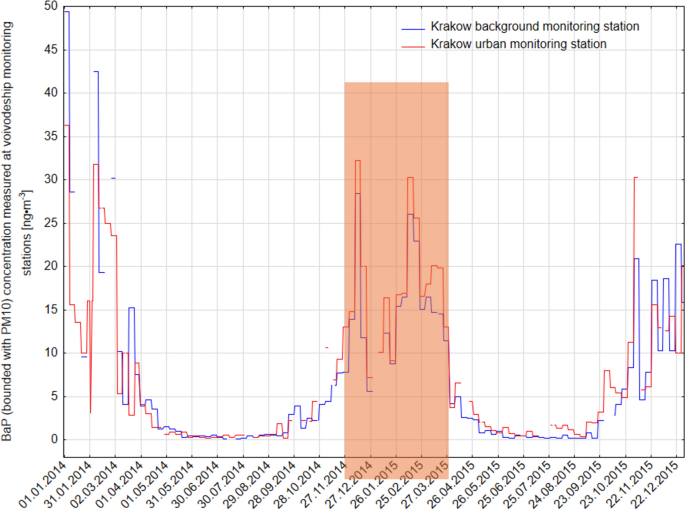Click the blue peak near 49 in January 2014
Viewport: 685px width, 510px height.
pyautogui.click(x=67, y=12)
